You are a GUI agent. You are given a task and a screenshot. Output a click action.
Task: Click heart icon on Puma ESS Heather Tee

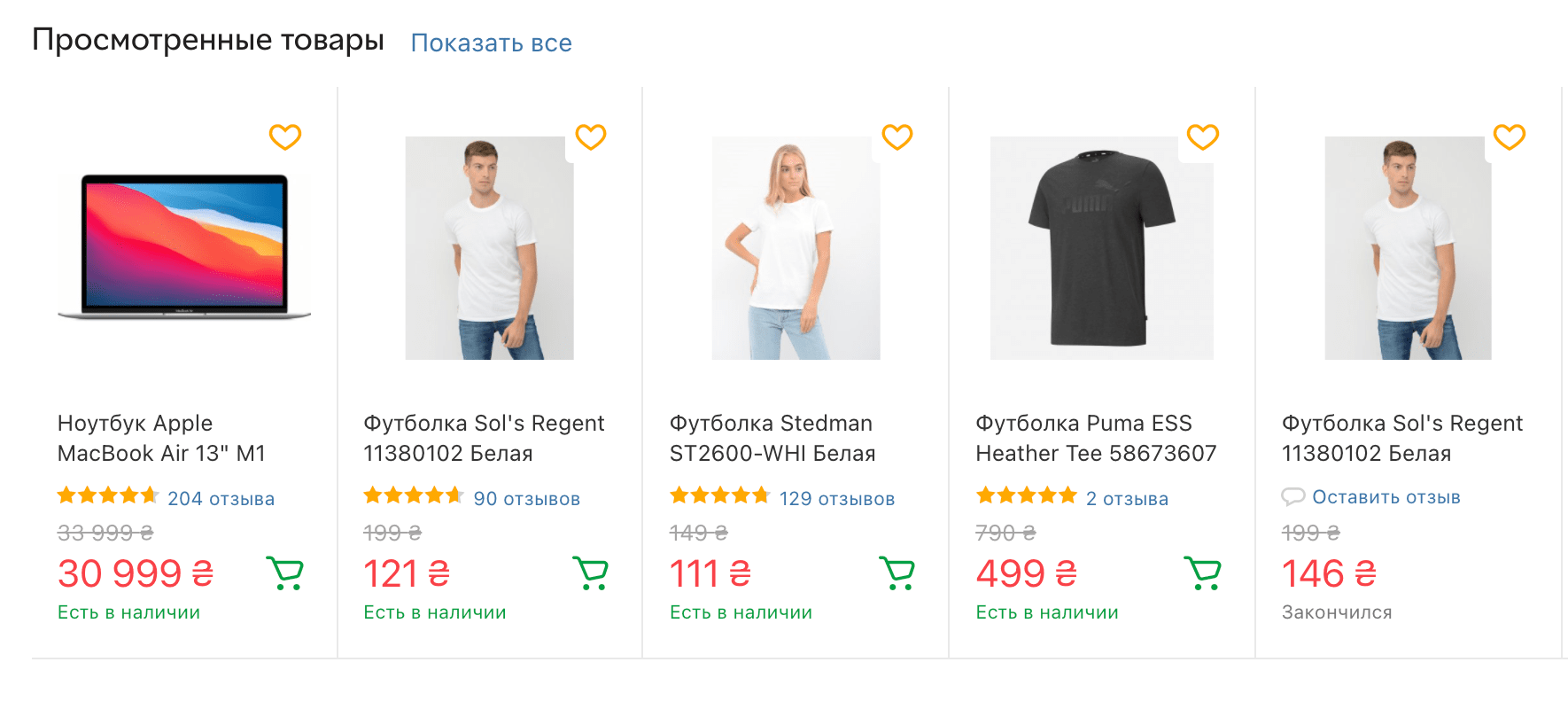tap(1203, 137)
